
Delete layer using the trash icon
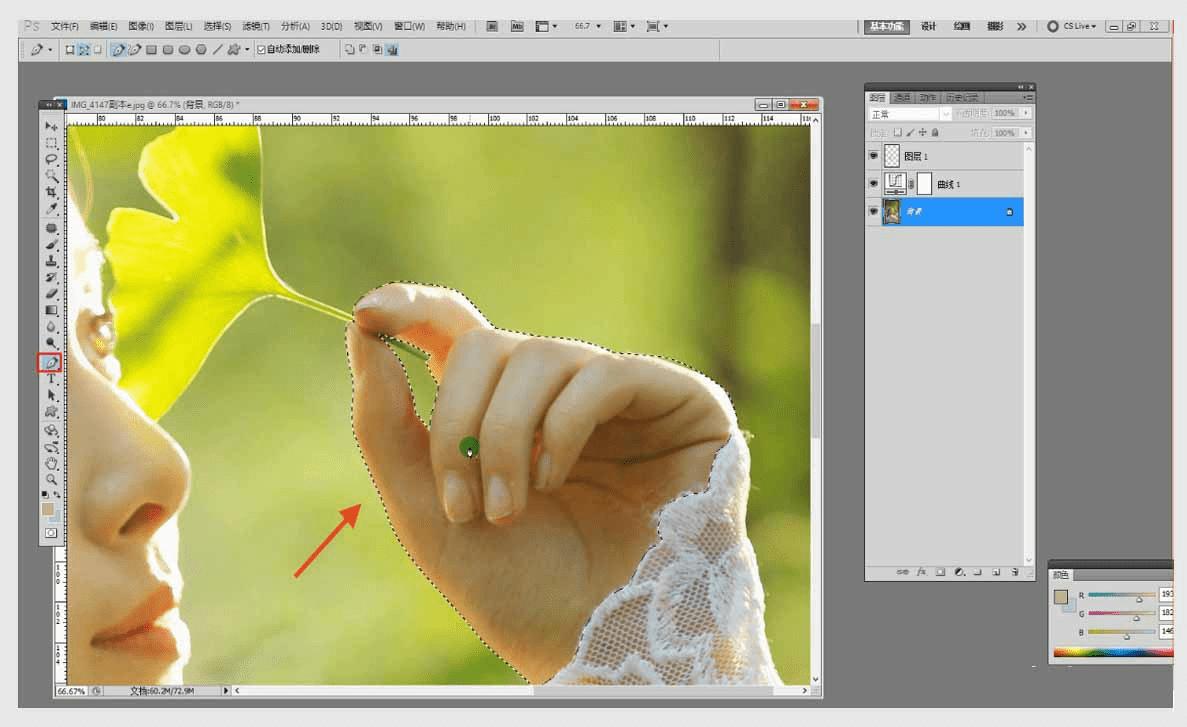1014,572
